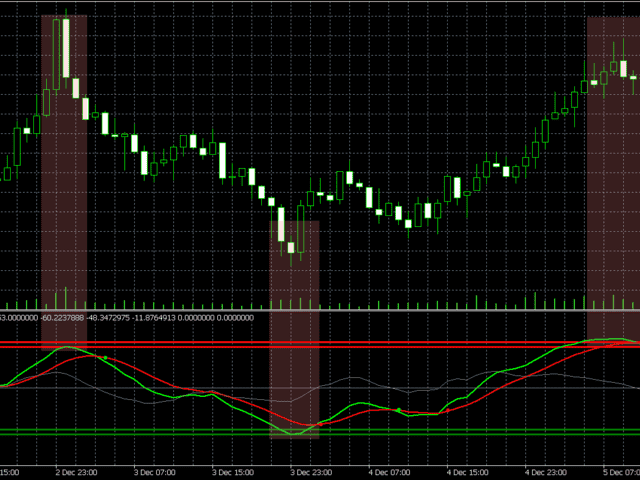Click the '2 Dec 23:00' time axis label
Screen dimensions: 640x480
pyautogui.click(x=76, y=472)
